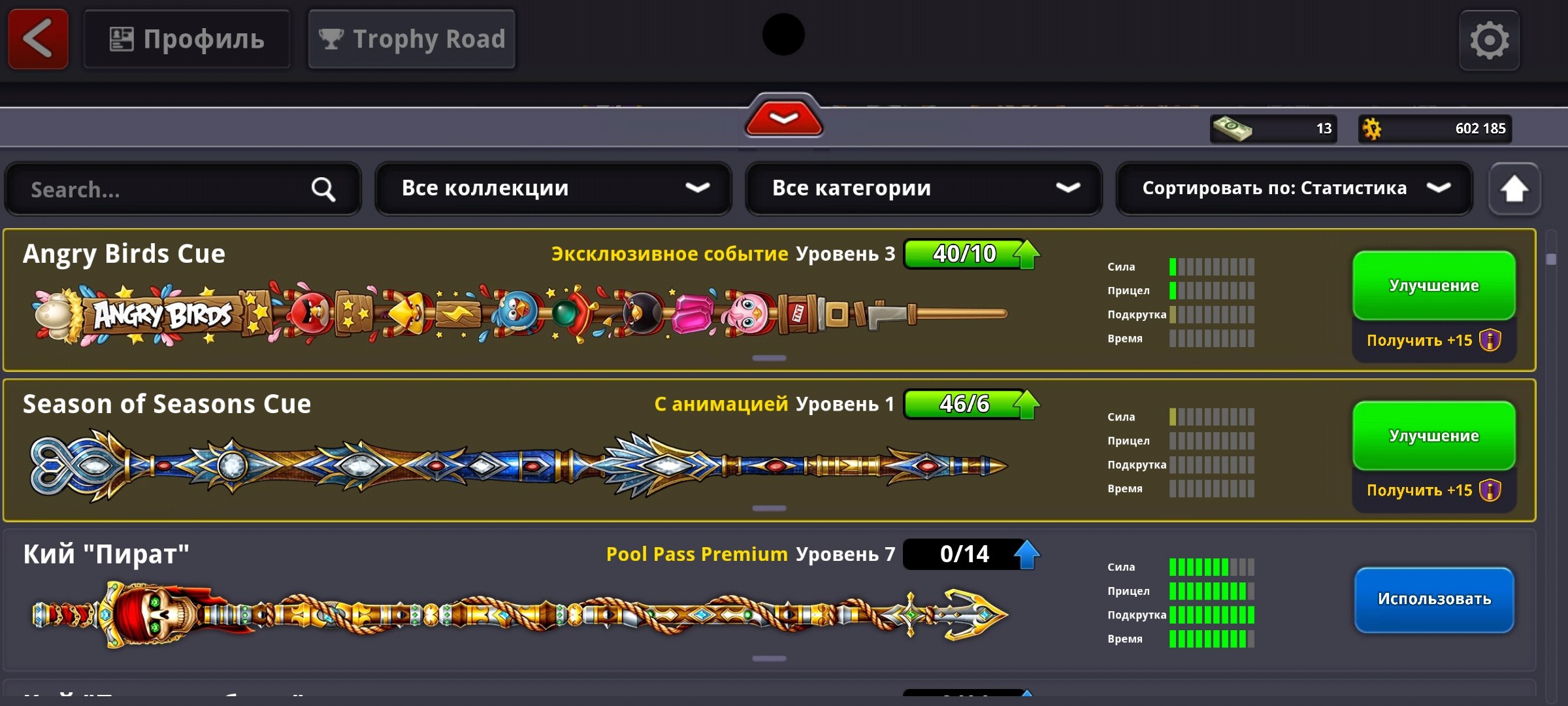The height and width of the screenshot is (706, 1568).
Task: Click the search magnifier icon
Action: coord(323,190)
